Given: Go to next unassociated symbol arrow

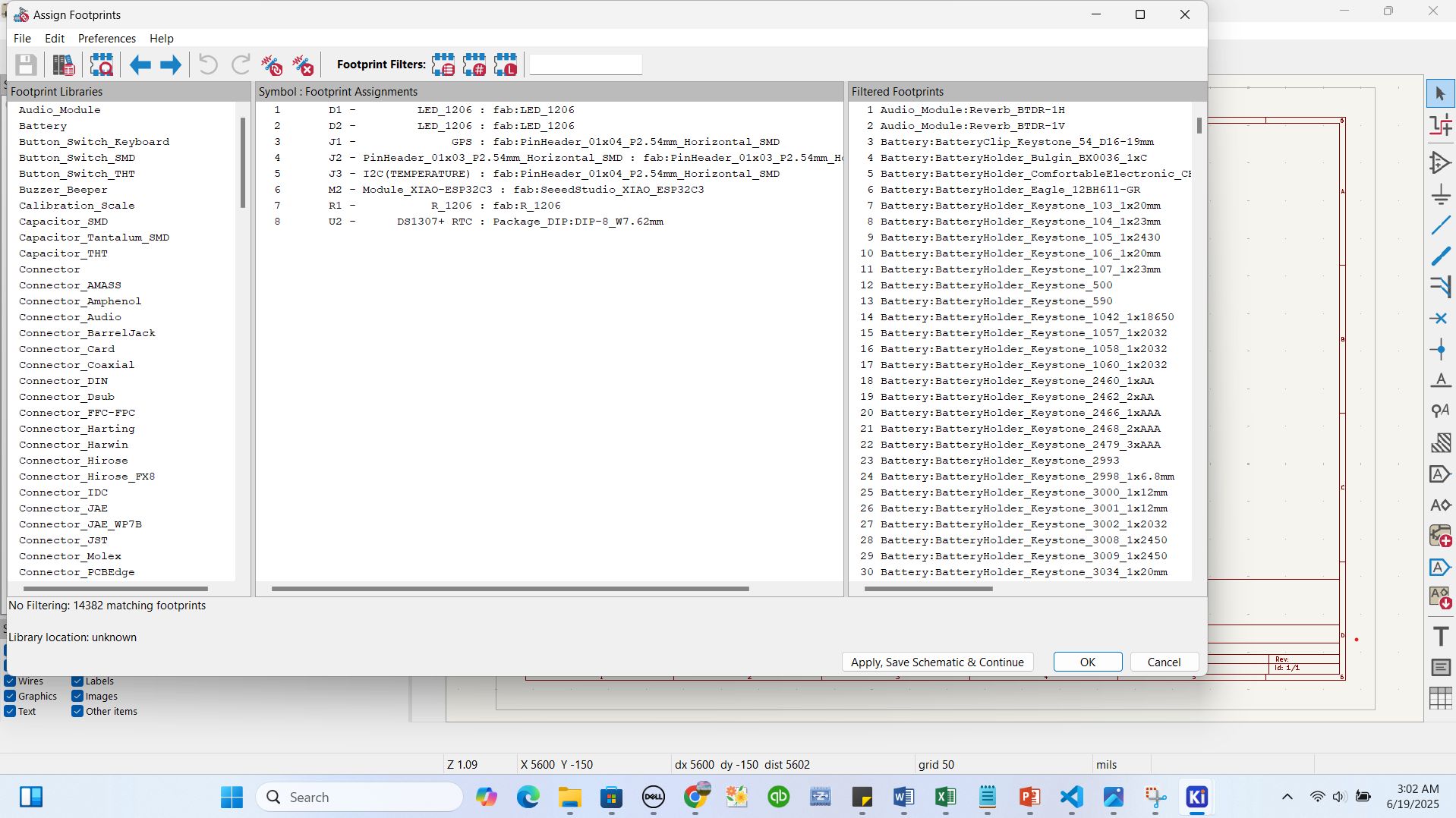Looking at the screenshot, I should 171,65.
